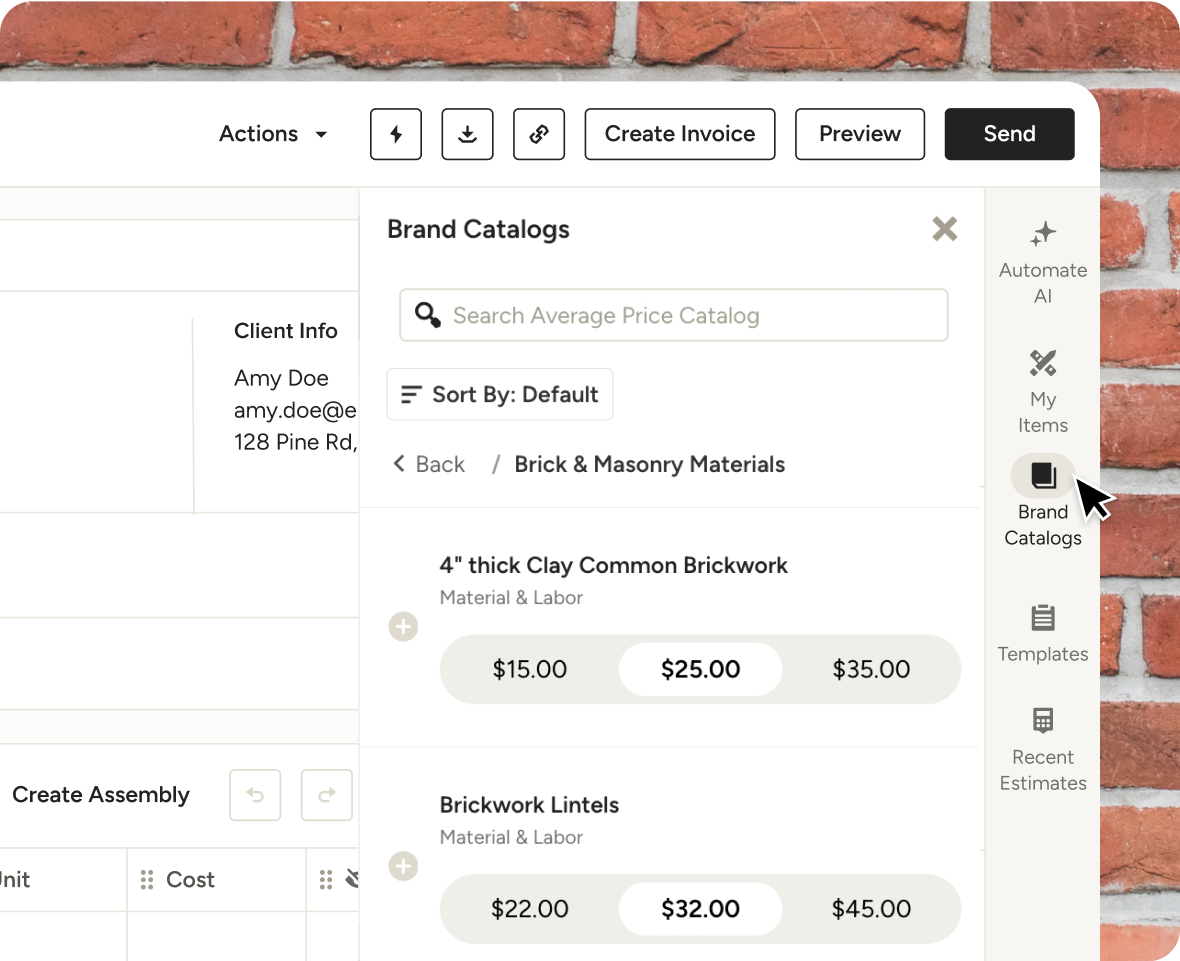Viewport: 1180px width, 961px height.
Task: Open the Templates clipboard icon
Action: 1043,618
